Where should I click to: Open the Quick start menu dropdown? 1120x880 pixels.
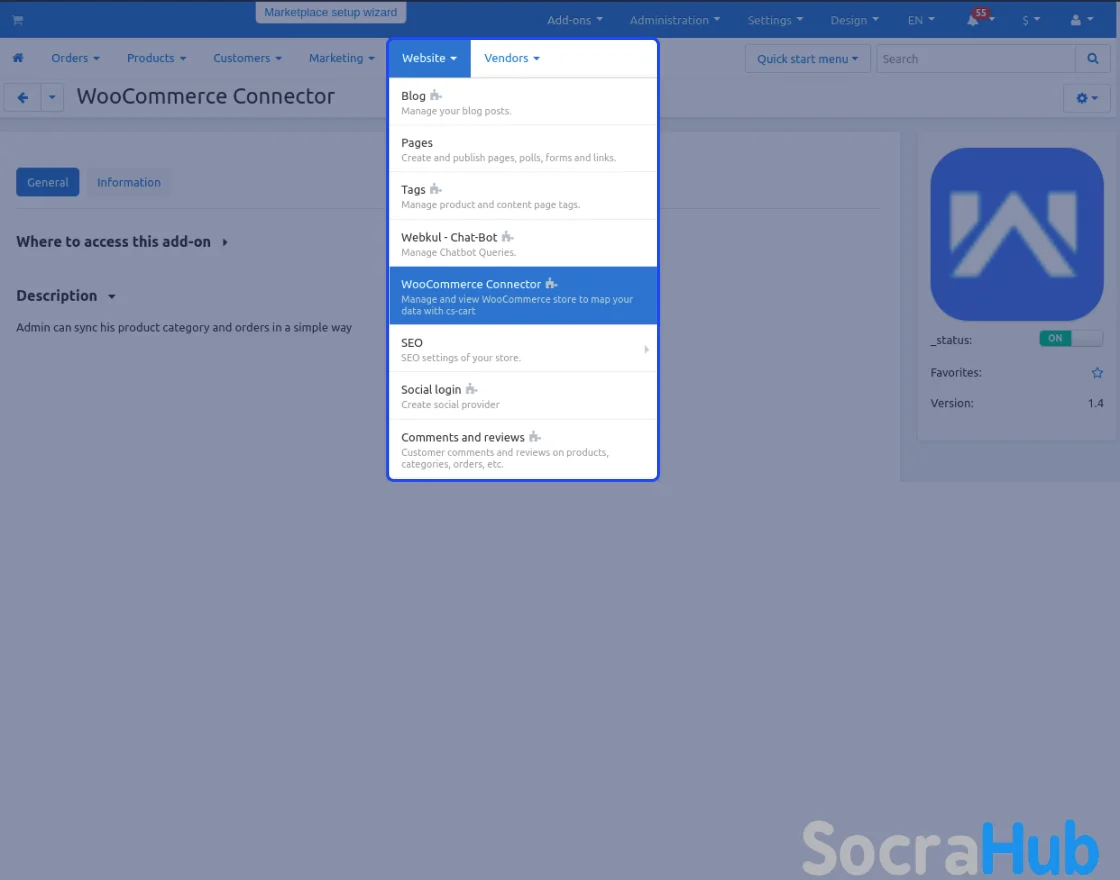coord(807,59)
